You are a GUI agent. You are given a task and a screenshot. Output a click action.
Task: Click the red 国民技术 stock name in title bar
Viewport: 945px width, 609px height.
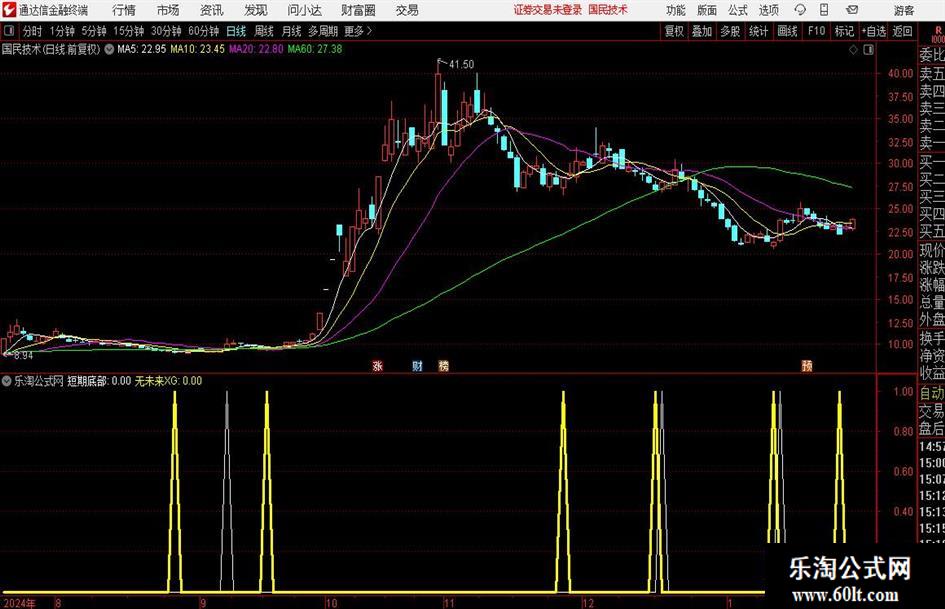[608, 10]
